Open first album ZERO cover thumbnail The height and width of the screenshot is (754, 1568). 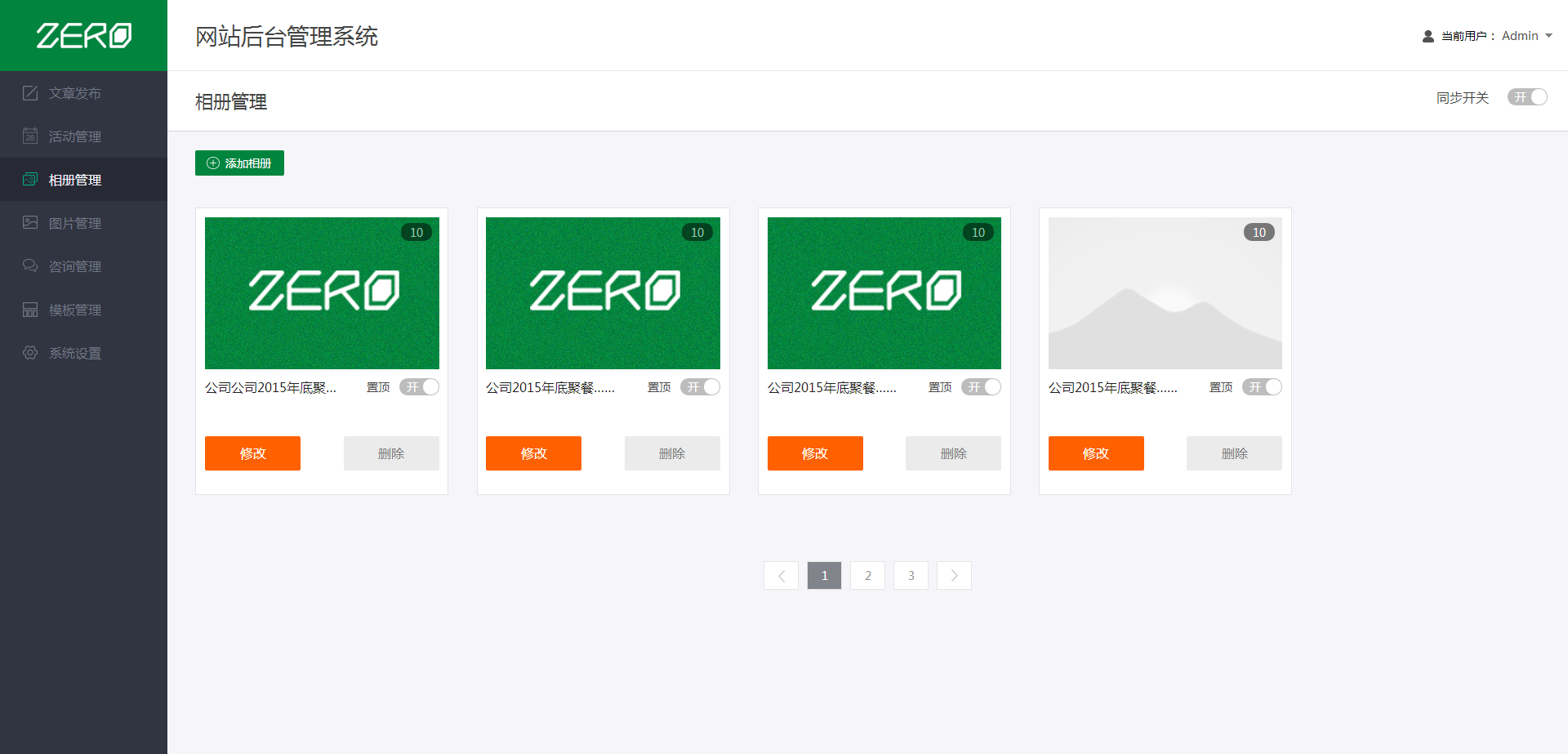pos(322,293)
